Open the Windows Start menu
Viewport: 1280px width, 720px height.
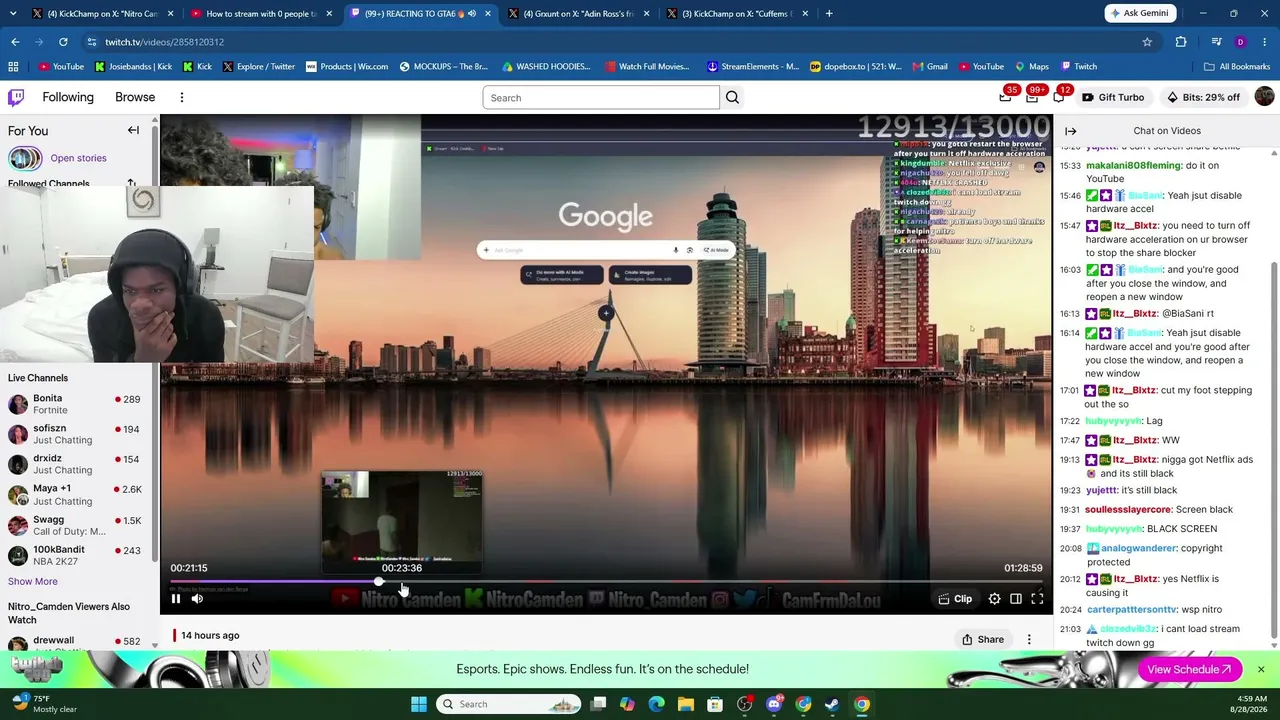[x=419, y=704]
